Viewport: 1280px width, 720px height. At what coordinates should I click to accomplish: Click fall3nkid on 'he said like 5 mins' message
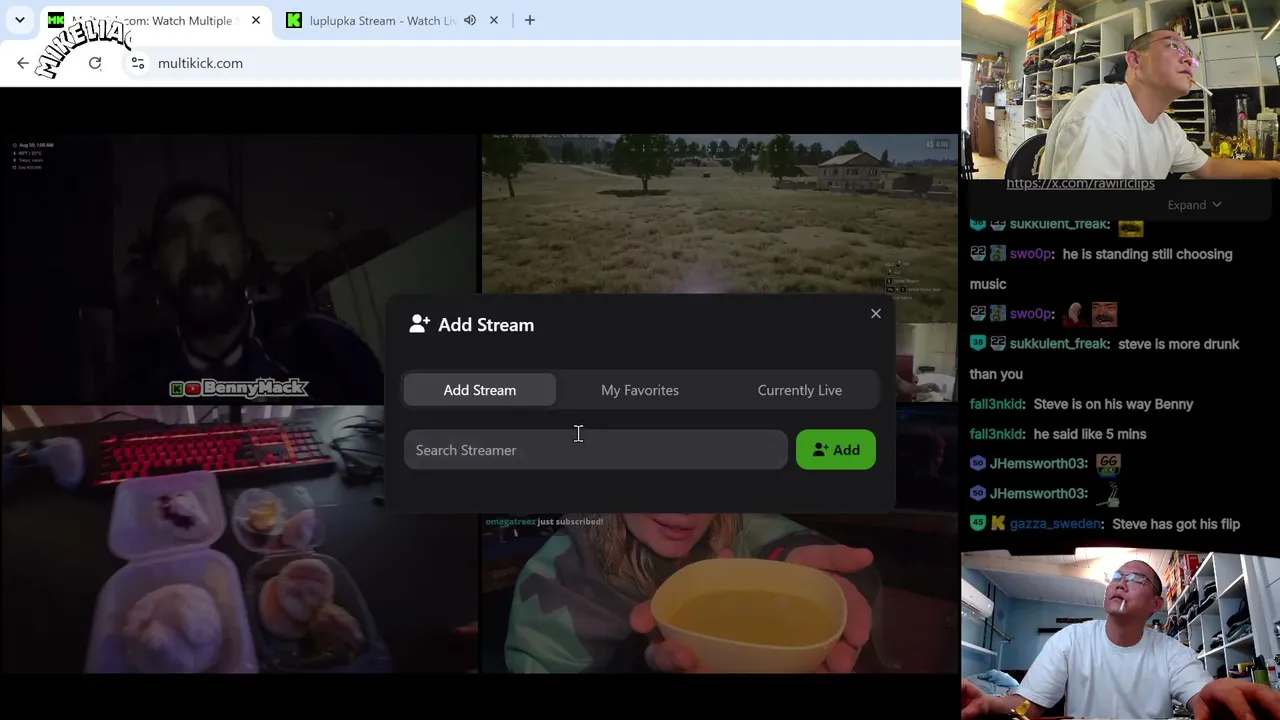(x=997, y=434)
